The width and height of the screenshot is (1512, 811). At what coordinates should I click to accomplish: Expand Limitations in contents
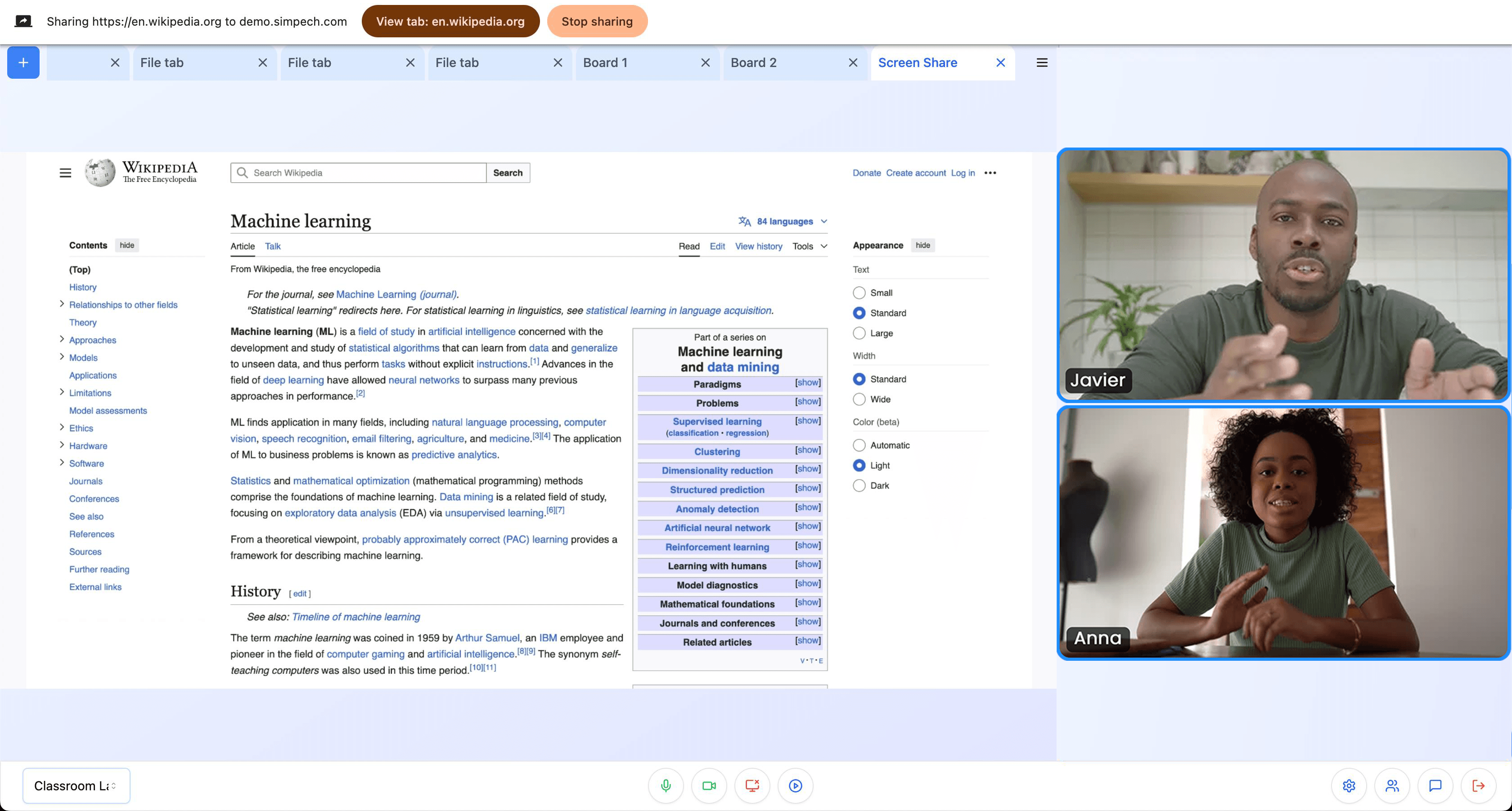coord(62,392)
